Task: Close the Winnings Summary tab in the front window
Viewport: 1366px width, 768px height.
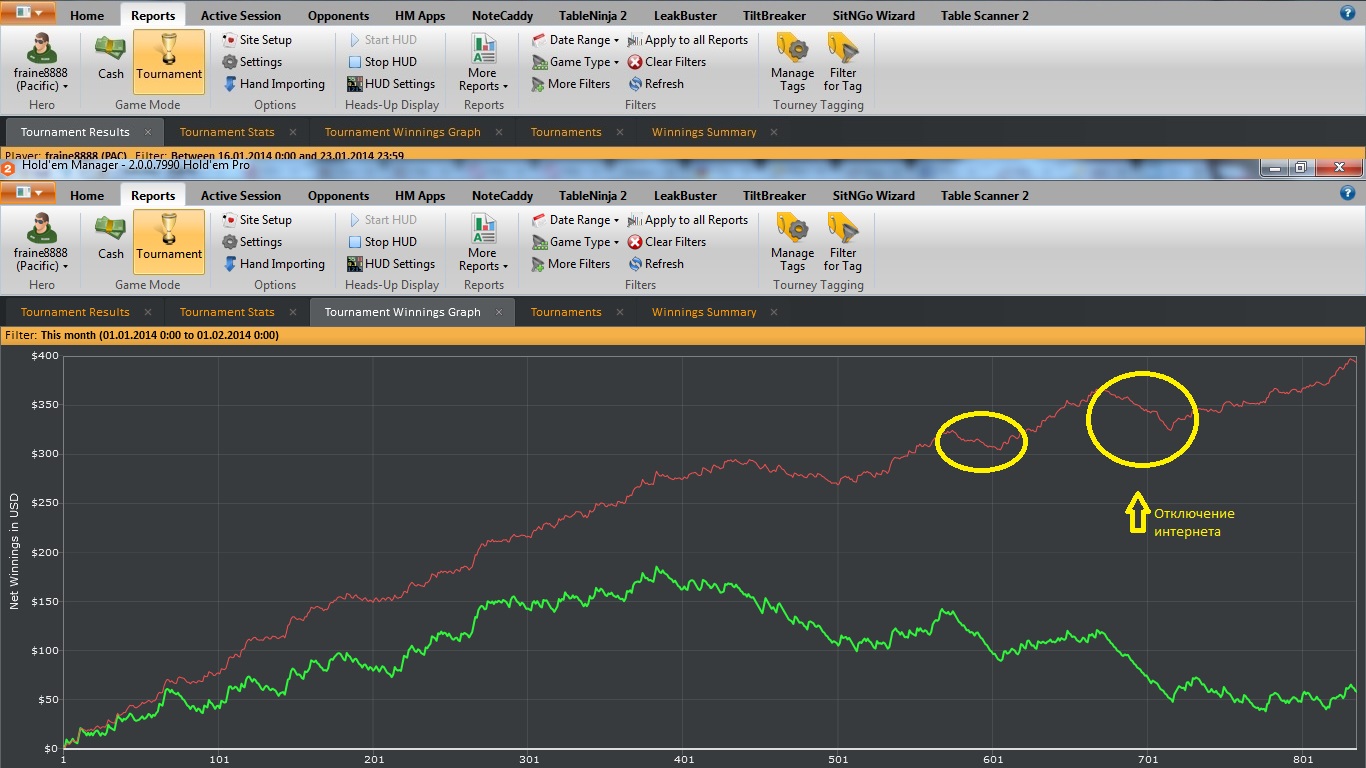Action: [773, 312]
